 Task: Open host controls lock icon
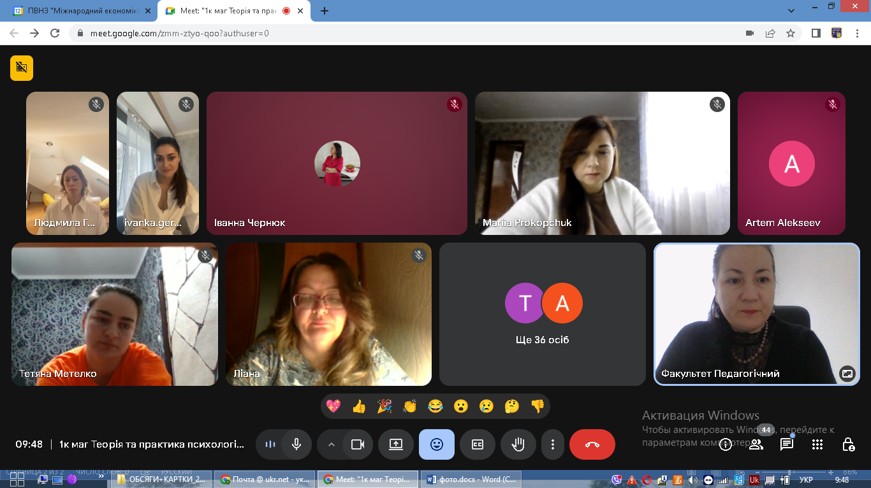(x=848, y=444)
